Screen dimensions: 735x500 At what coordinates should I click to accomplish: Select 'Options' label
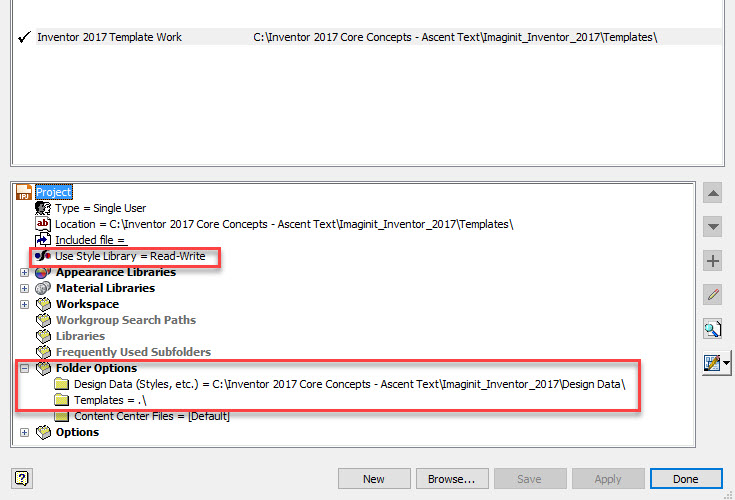point(77,432)
